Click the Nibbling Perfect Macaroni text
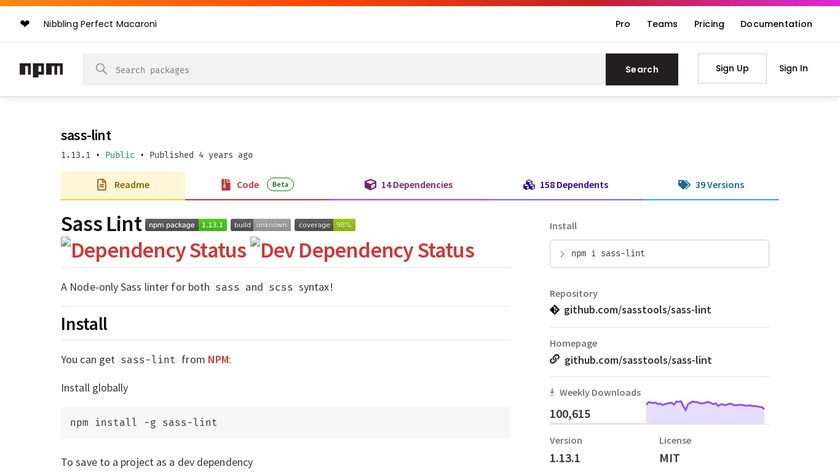This screenshot has height=472, width=840. 100,24
